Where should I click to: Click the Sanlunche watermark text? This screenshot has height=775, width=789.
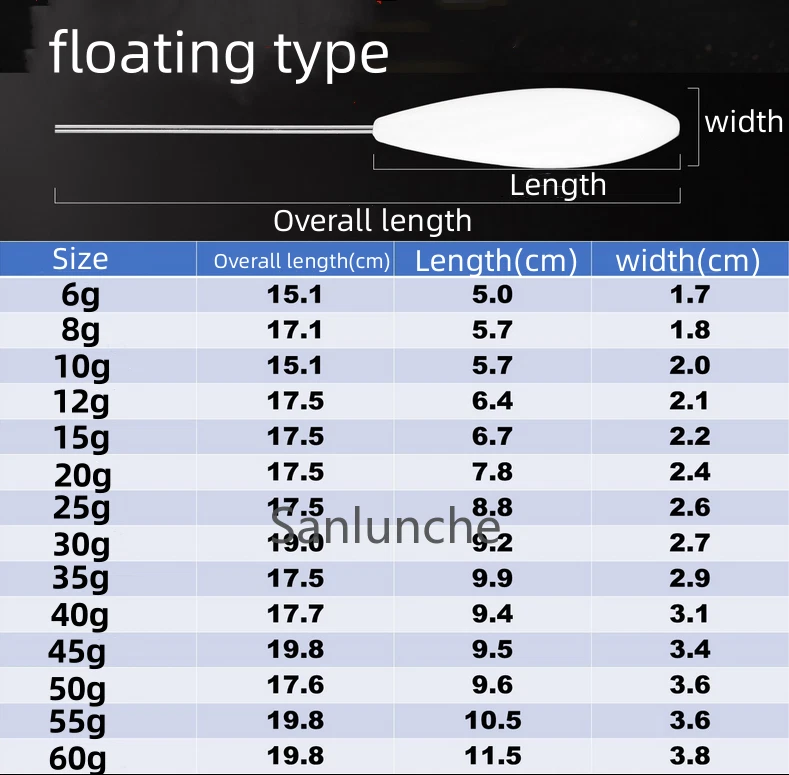coord(385,524)
